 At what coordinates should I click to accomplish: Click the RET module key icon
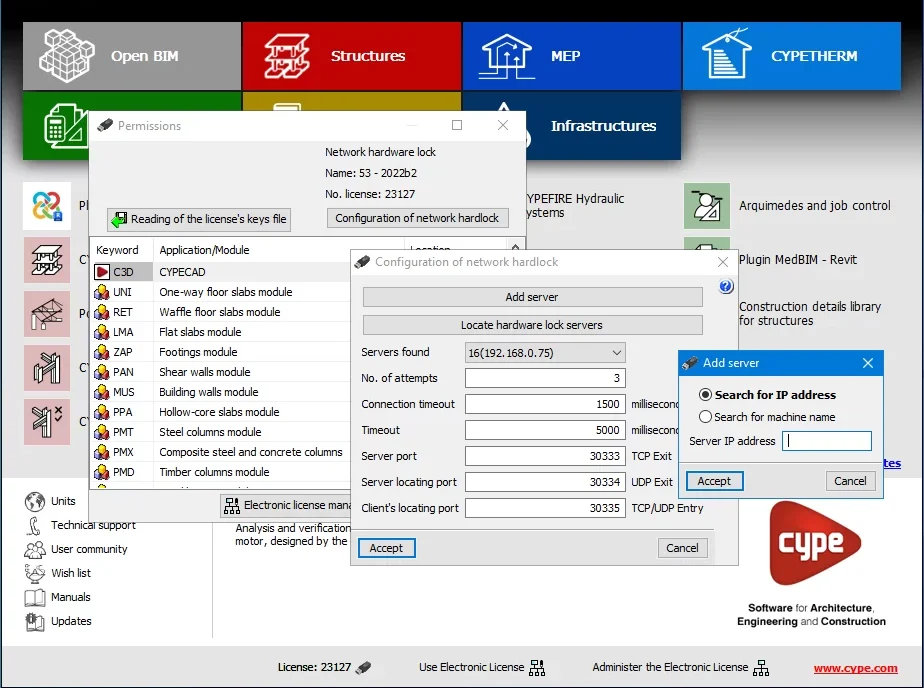[102, 312]
